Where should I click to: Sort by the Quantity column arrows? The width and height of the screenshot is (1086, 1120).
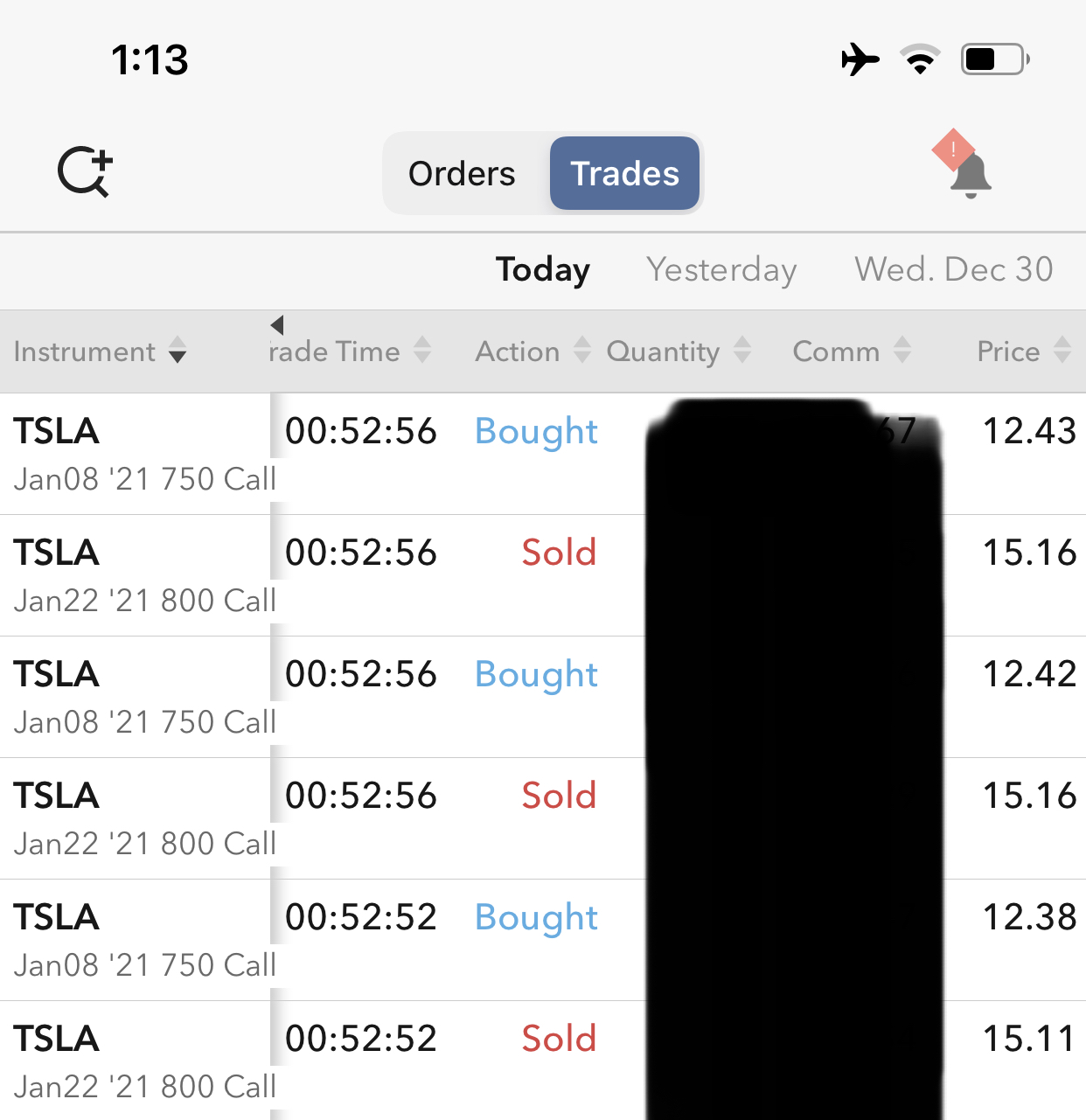tap(742, 351)
